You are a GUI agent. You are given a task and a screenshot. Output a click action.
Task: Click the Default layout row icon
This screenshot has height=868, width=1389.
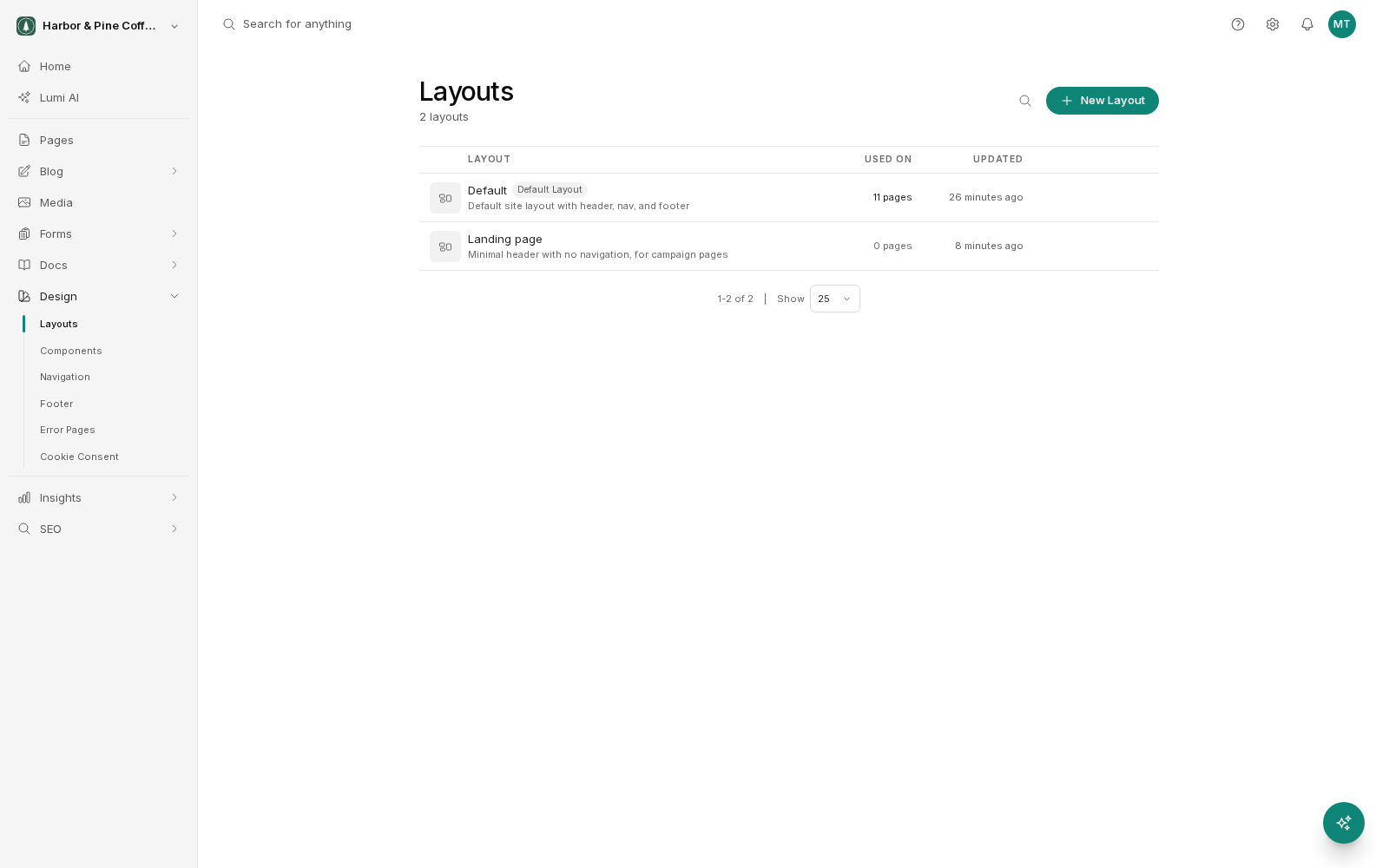[445, 198]
